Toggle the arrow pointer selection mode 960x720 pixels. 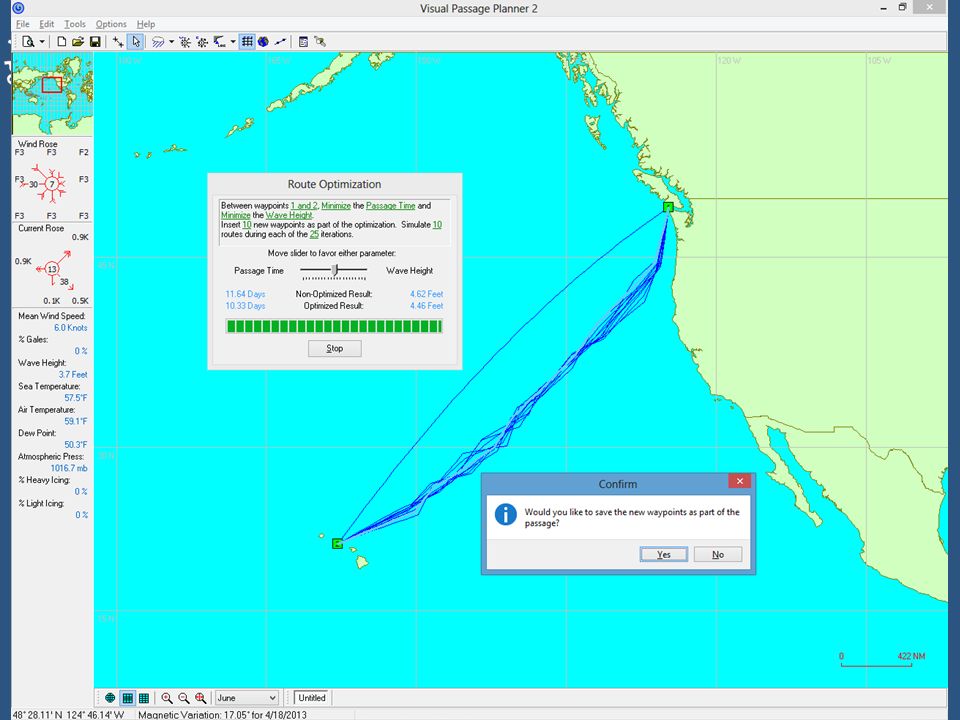[135, 42]
